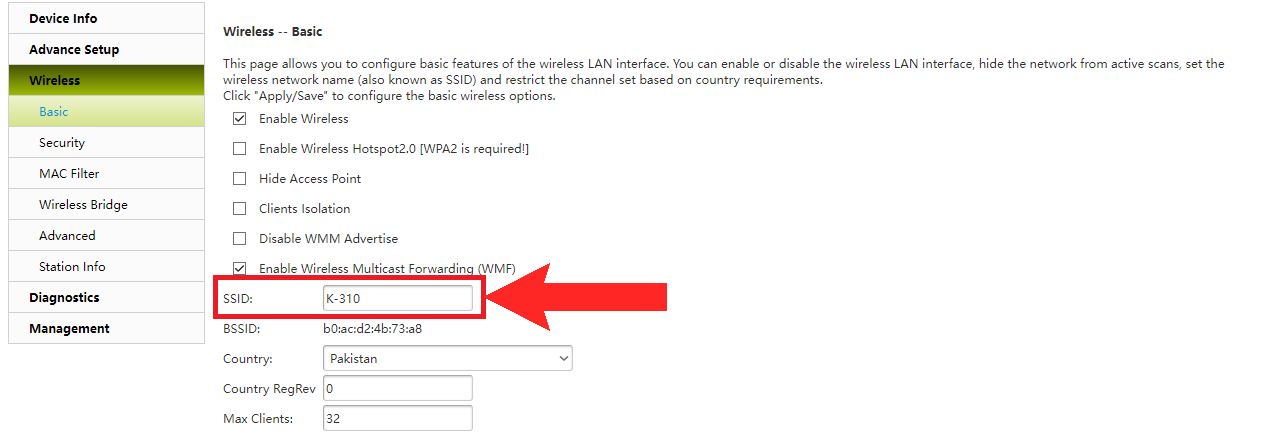Toggle Enable Wireless Multicast Forwarding checkbox
Image resolution: width=1276 pixels, height=444 pixels.
pyautogui.click(x=239, y=268)
